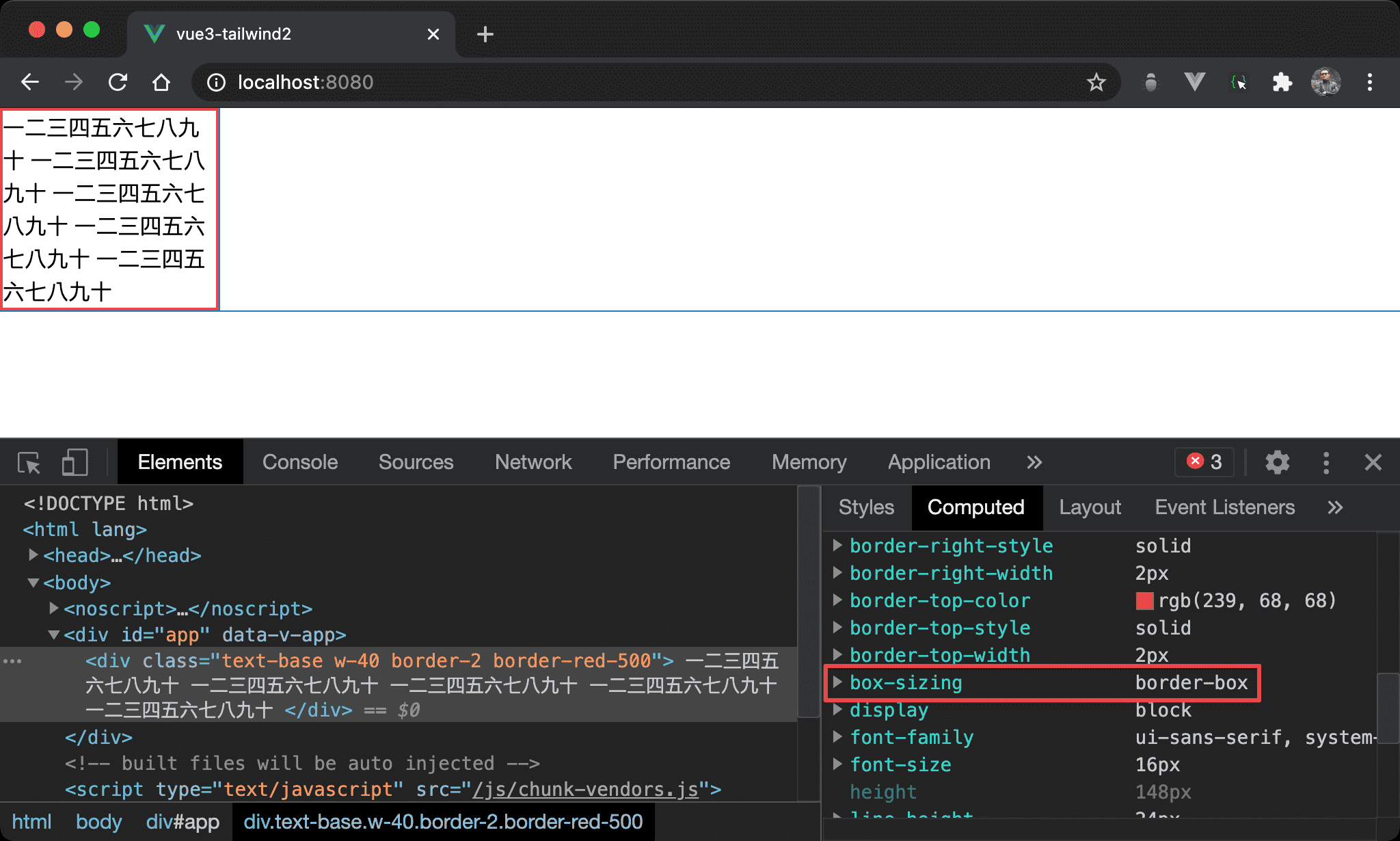View site information icon in address bar

coord(217,83)
